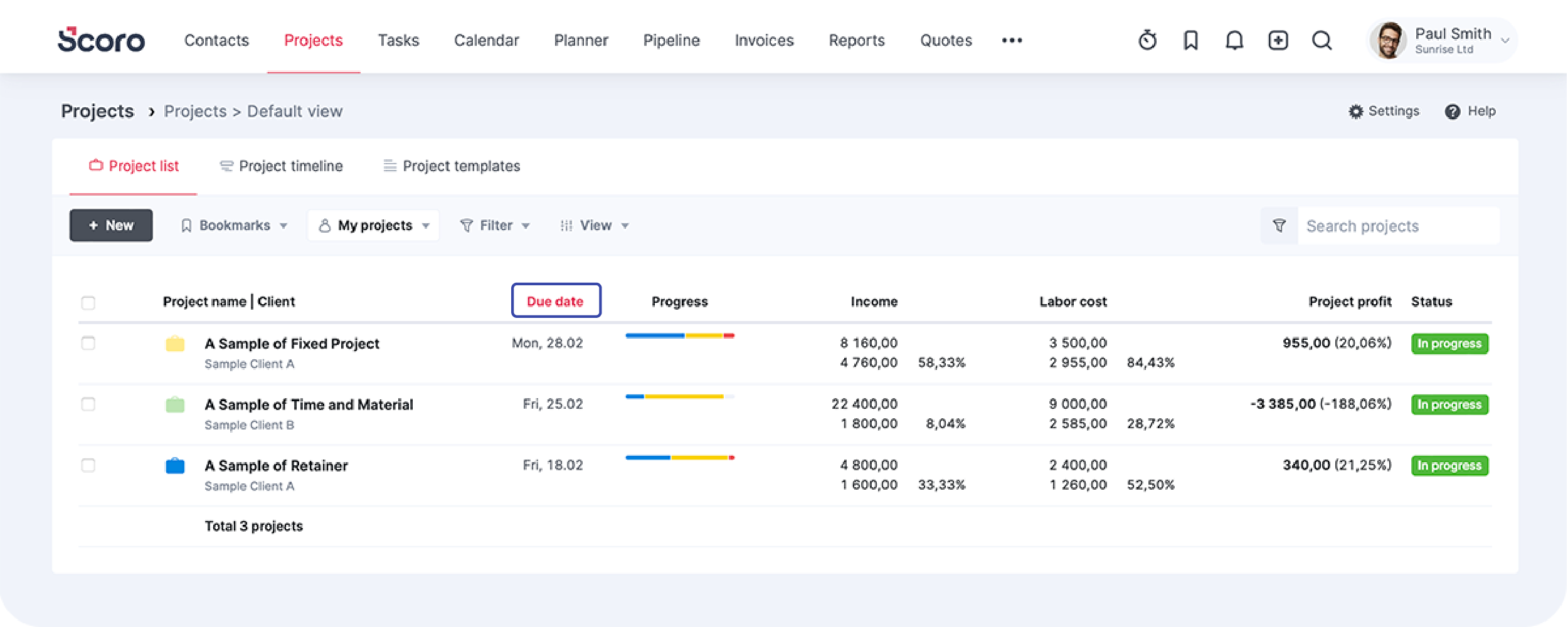Open the Projects menu item
Screen dimensions: 1568x627
point(314,40)
